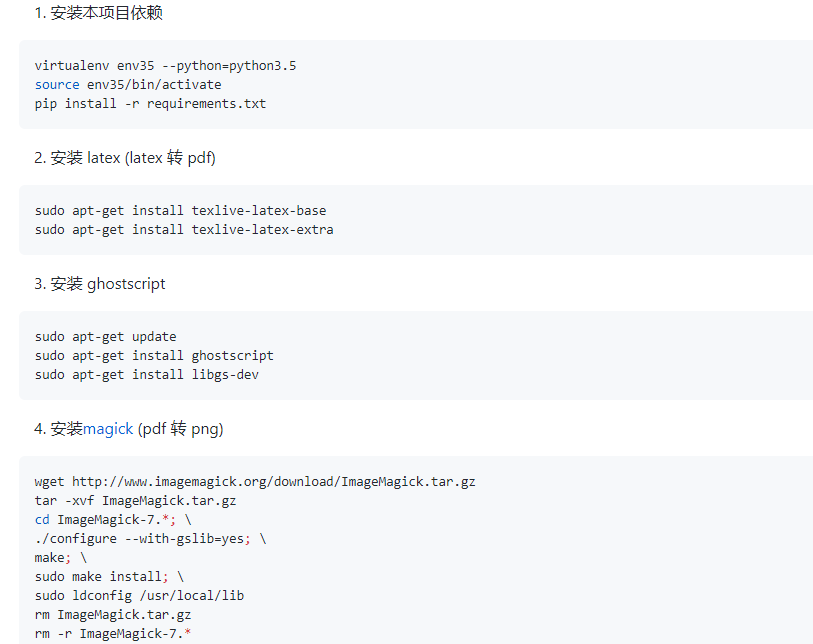
Task: Open the magick hyperlink in step 4
Action: 108,429
